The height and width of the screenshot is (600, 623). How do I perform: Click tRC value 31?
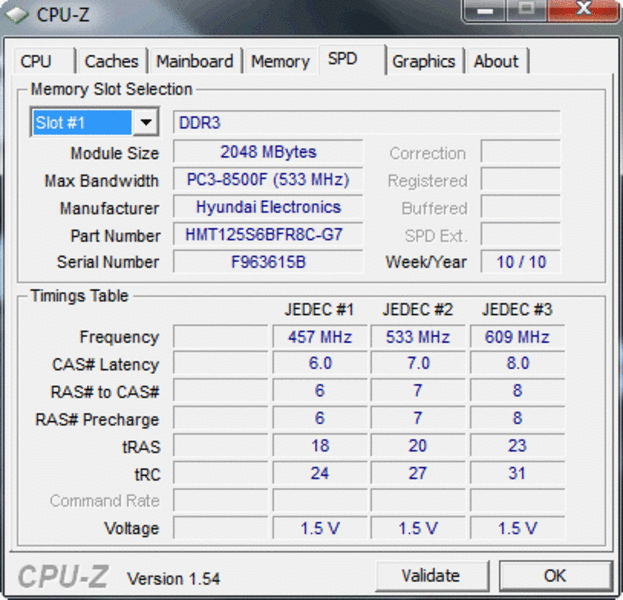[517, 473]
